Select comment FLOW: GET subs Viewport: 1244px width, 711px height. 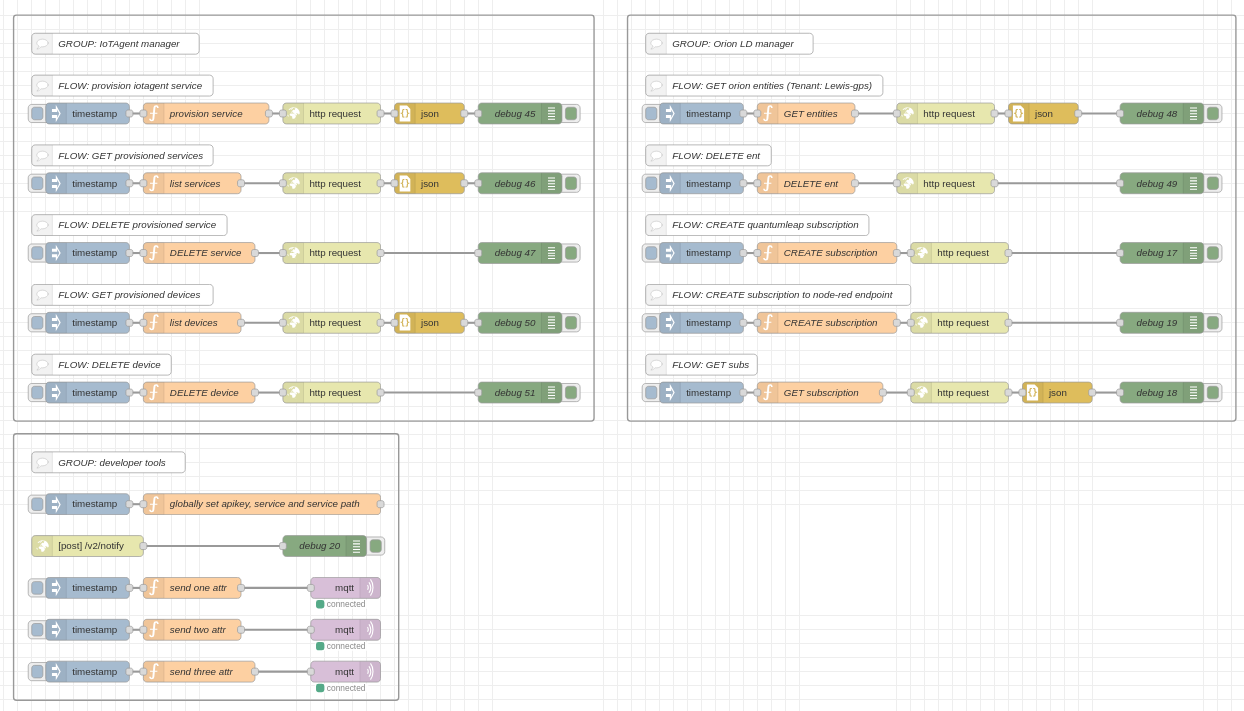(701, 365)
